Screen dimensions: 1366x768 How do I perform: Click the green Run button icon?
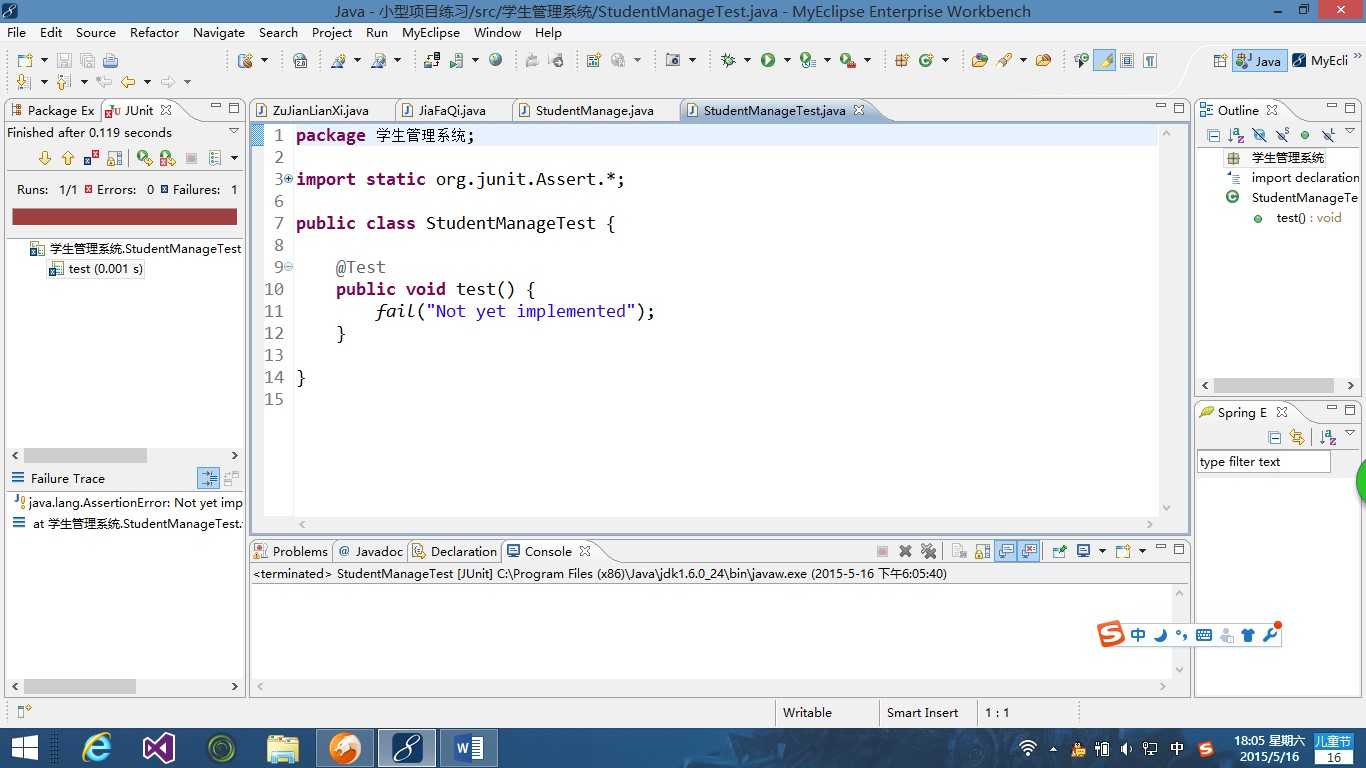point(768,60)
